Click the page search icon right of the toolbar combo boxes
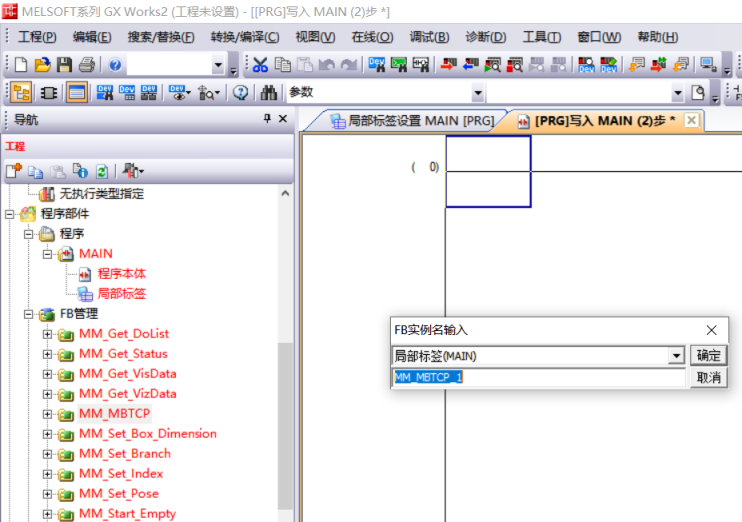742x522 pixels. 698,92
